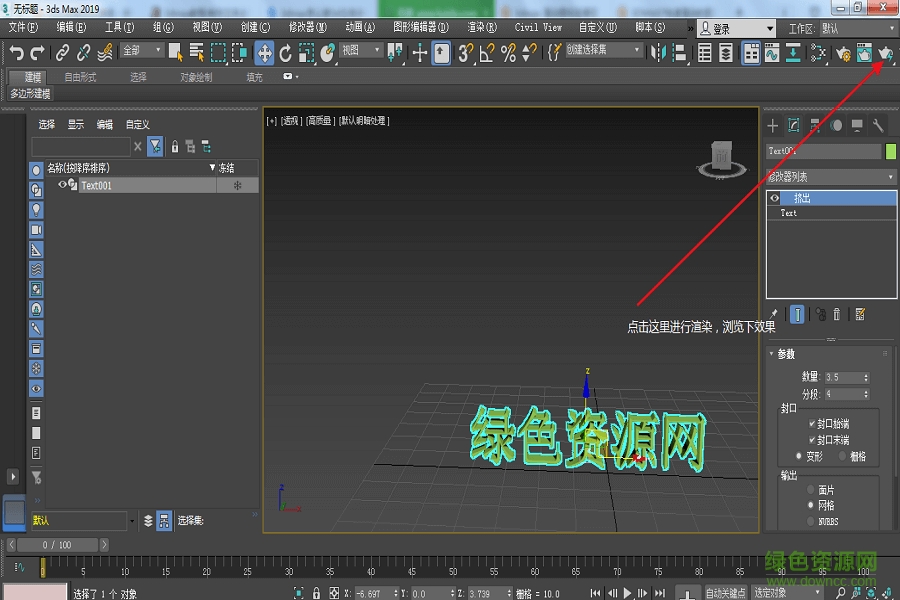
Task: Select the Mirror tool icon
Action: pyautogui.click(x=658, y=53)
